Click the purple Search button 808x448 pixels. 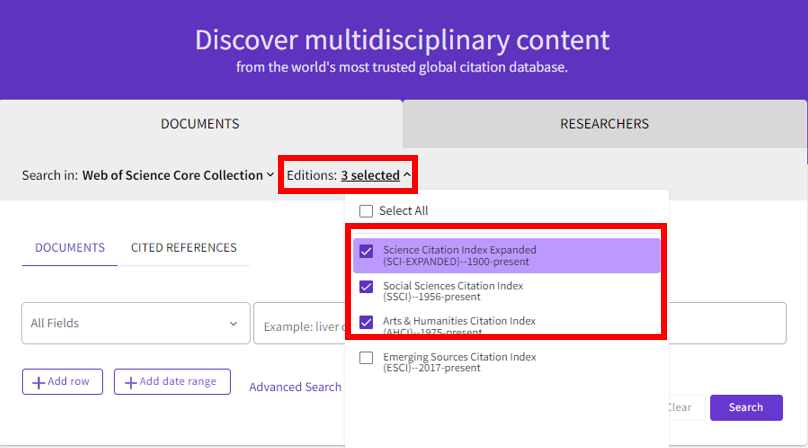click(x=746, y=407)
